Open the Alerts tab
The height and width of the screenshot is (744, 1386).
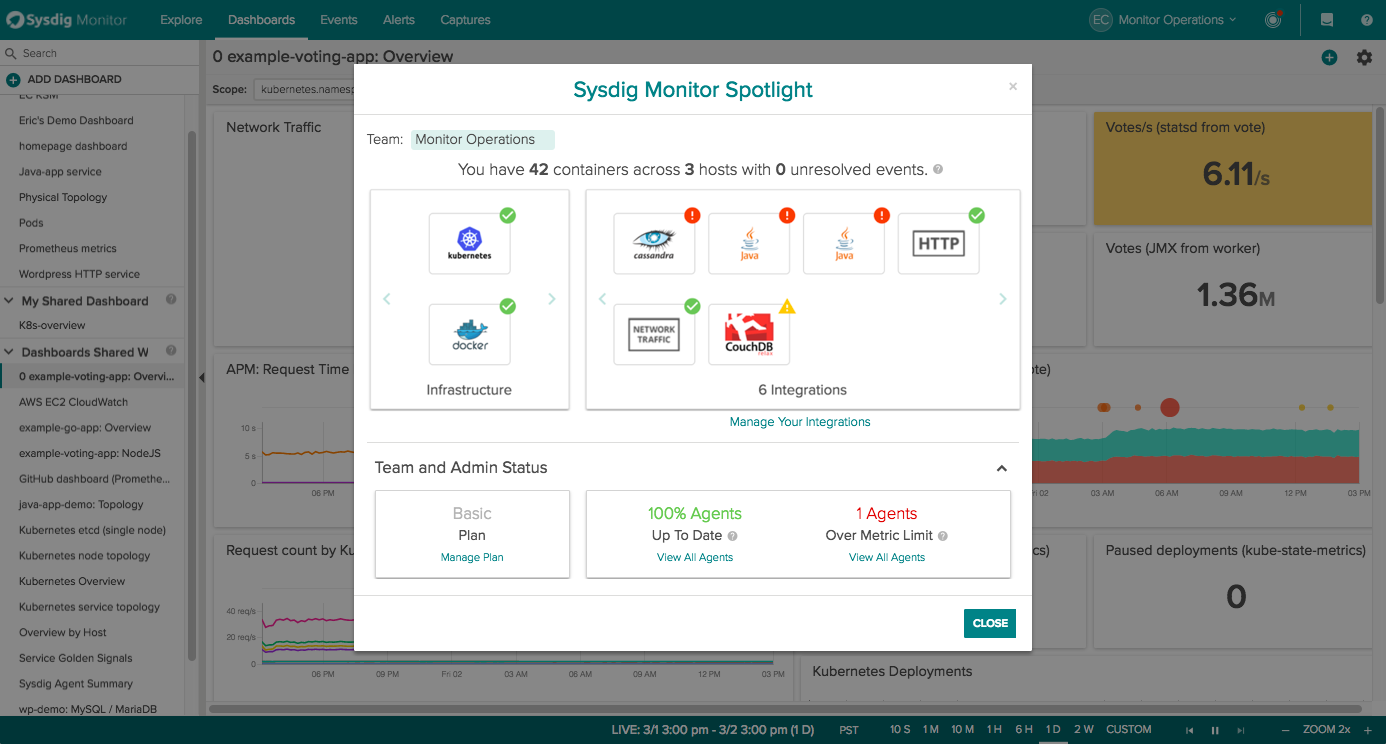399,20
